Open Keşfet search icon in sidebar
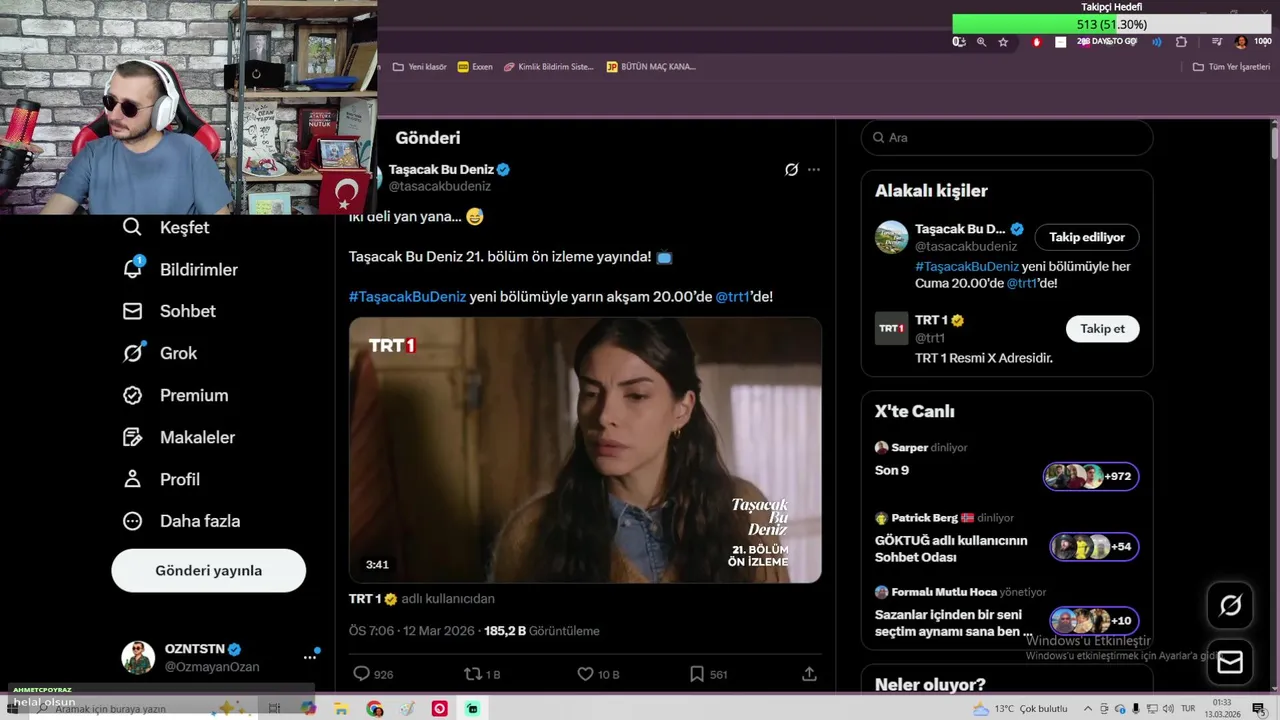This screenshot has height=720, width=1280. click(x=132, y=227)
